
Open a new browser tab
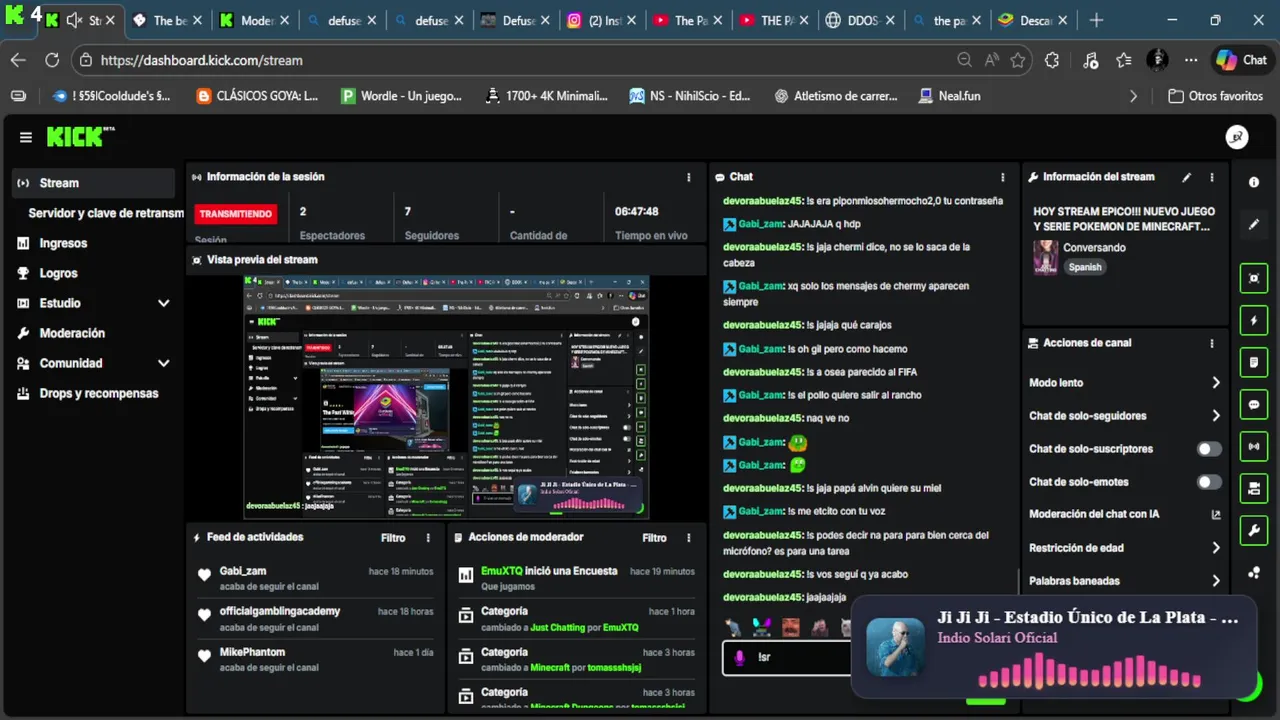[1096, 20]
